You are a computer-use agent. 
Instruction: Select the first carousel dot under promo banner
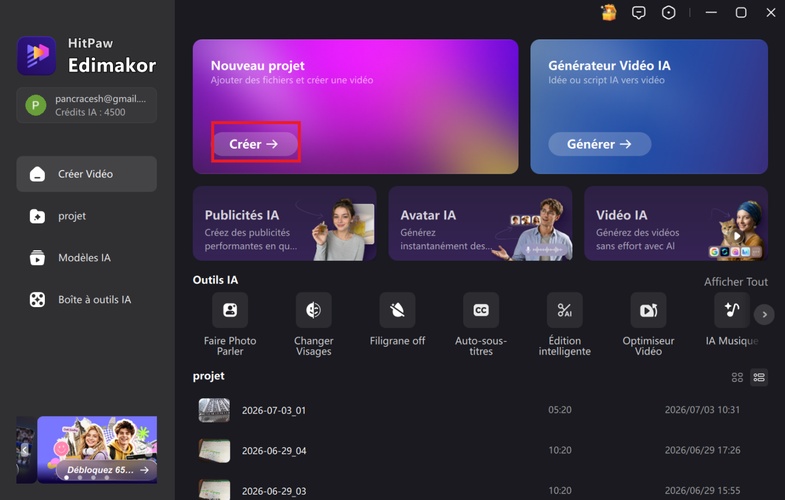click(x=67, y=477)
